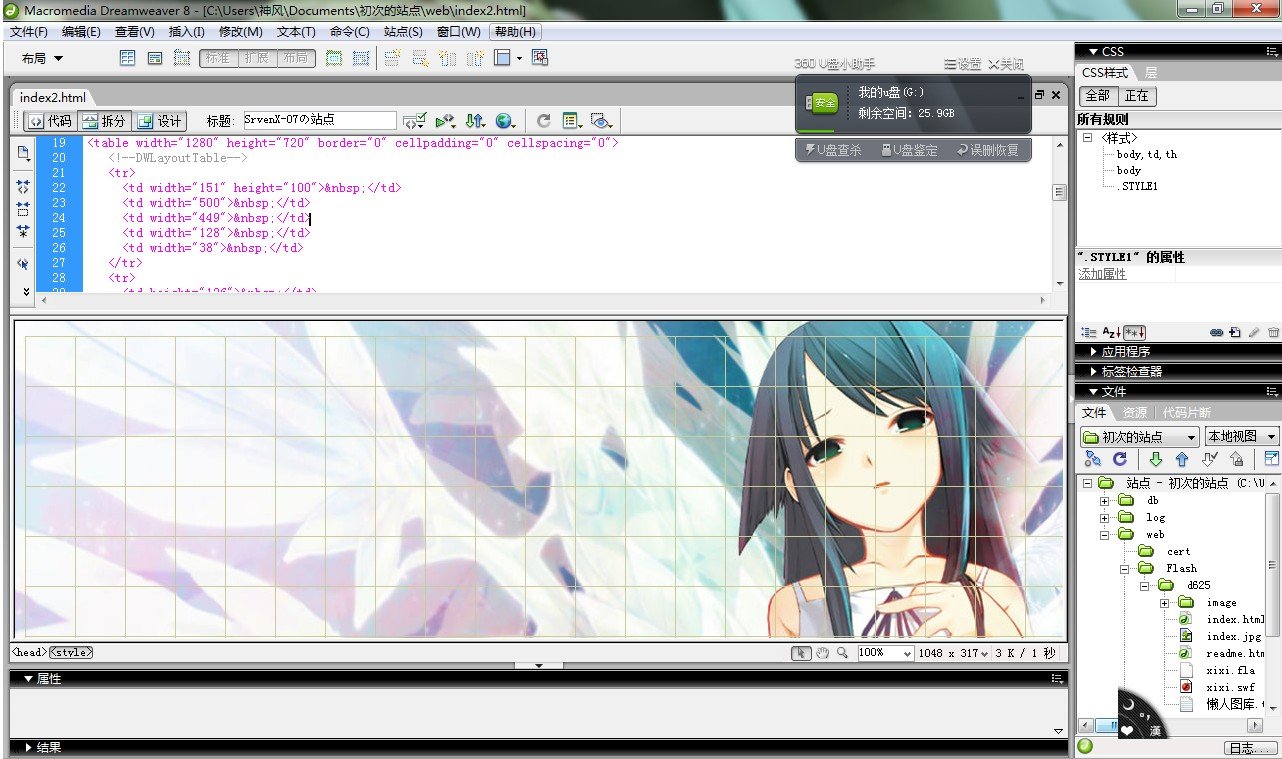Screen dimensions: 1282x759
Task: Click the Get Files down-arrow icon
Action: (x=1157, y=459)
